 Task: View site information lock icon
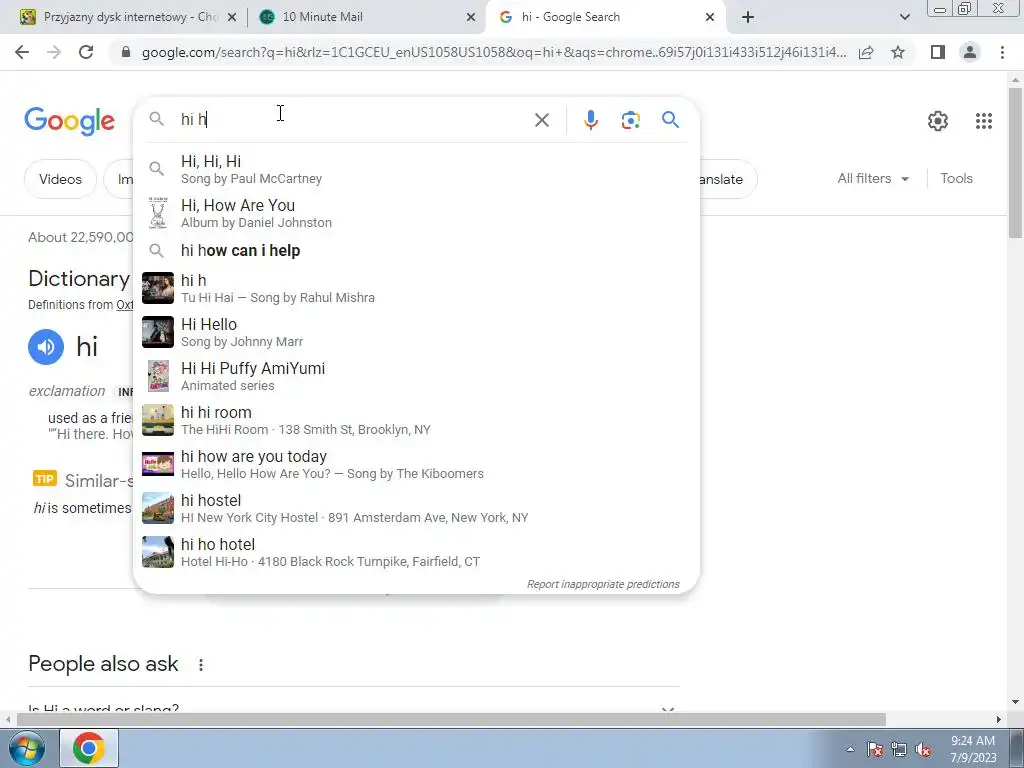126,52
